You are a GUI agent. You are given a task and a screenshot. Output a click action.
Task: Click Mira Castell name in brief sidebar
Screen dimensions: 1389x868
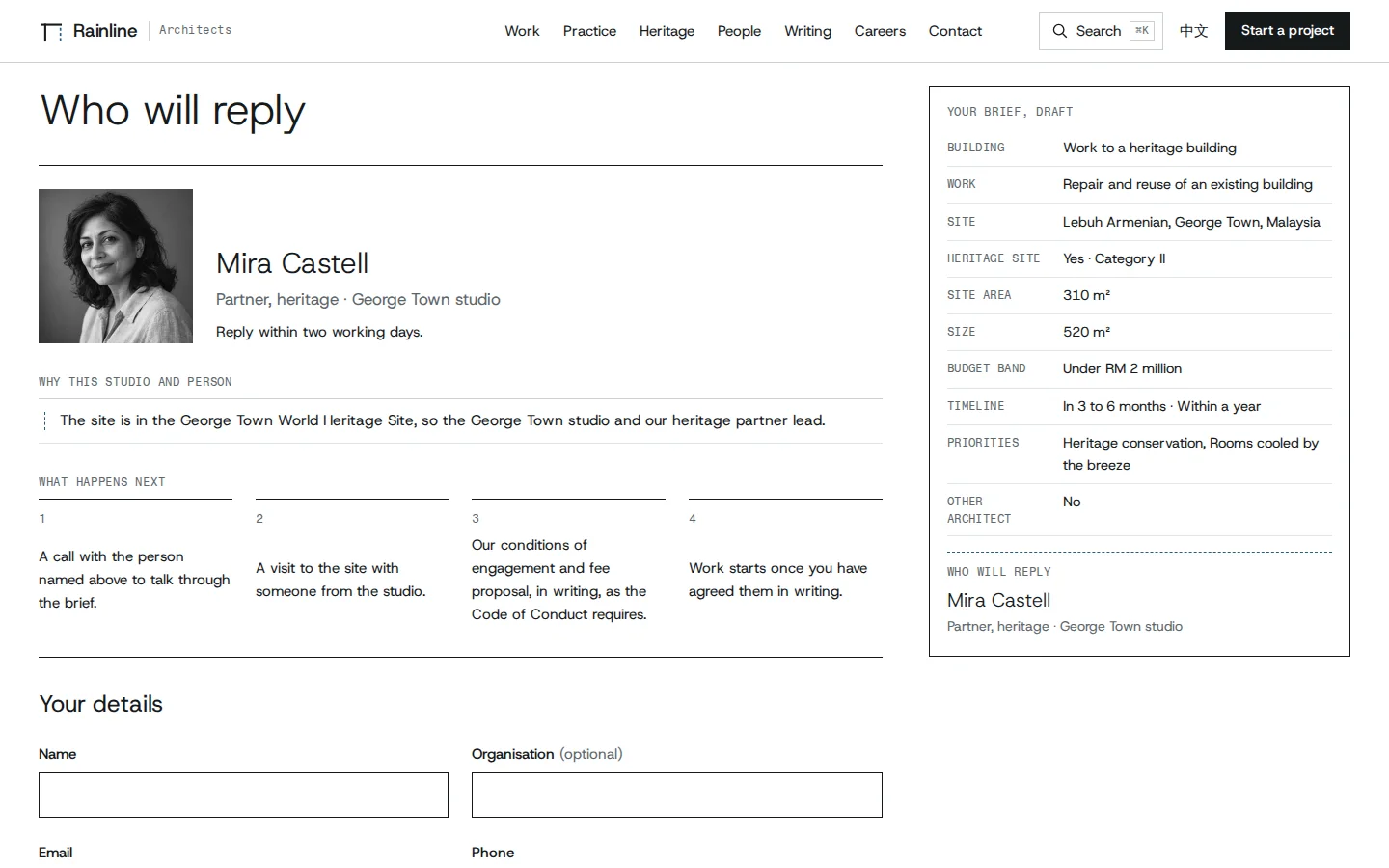[998, 600]
